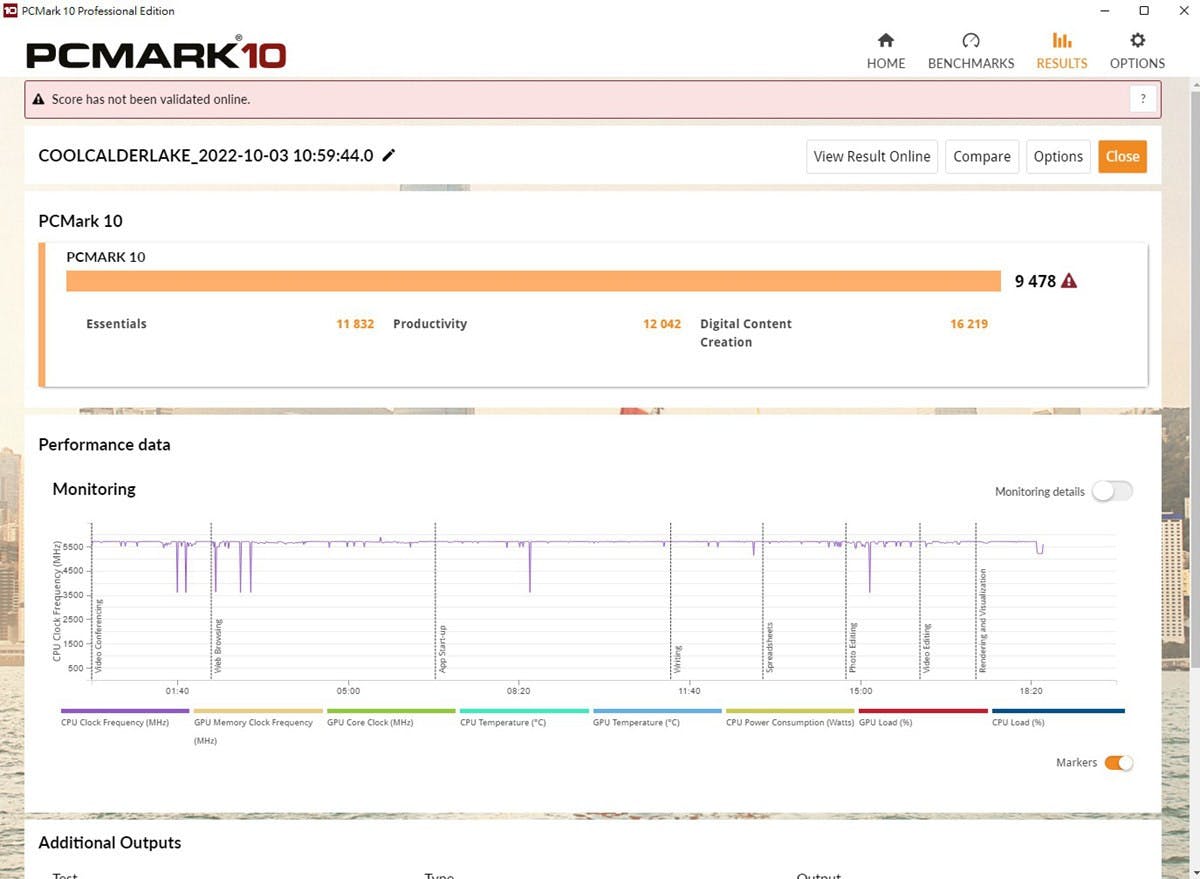This screenshot has width=1200, height=879.
Task: Click the validation warning triangle icon in banner
Action: coord(39,99)
